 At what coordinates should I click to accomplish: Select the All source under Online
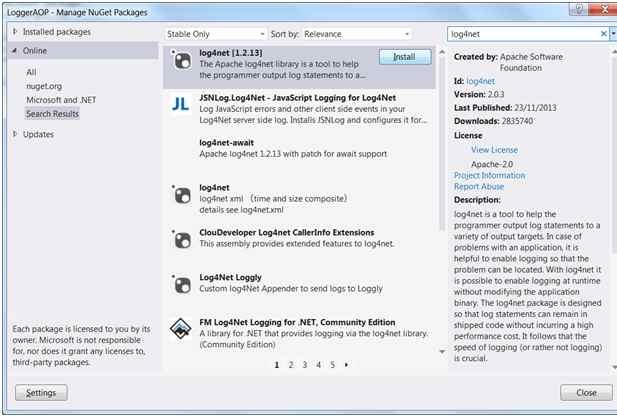31,72
